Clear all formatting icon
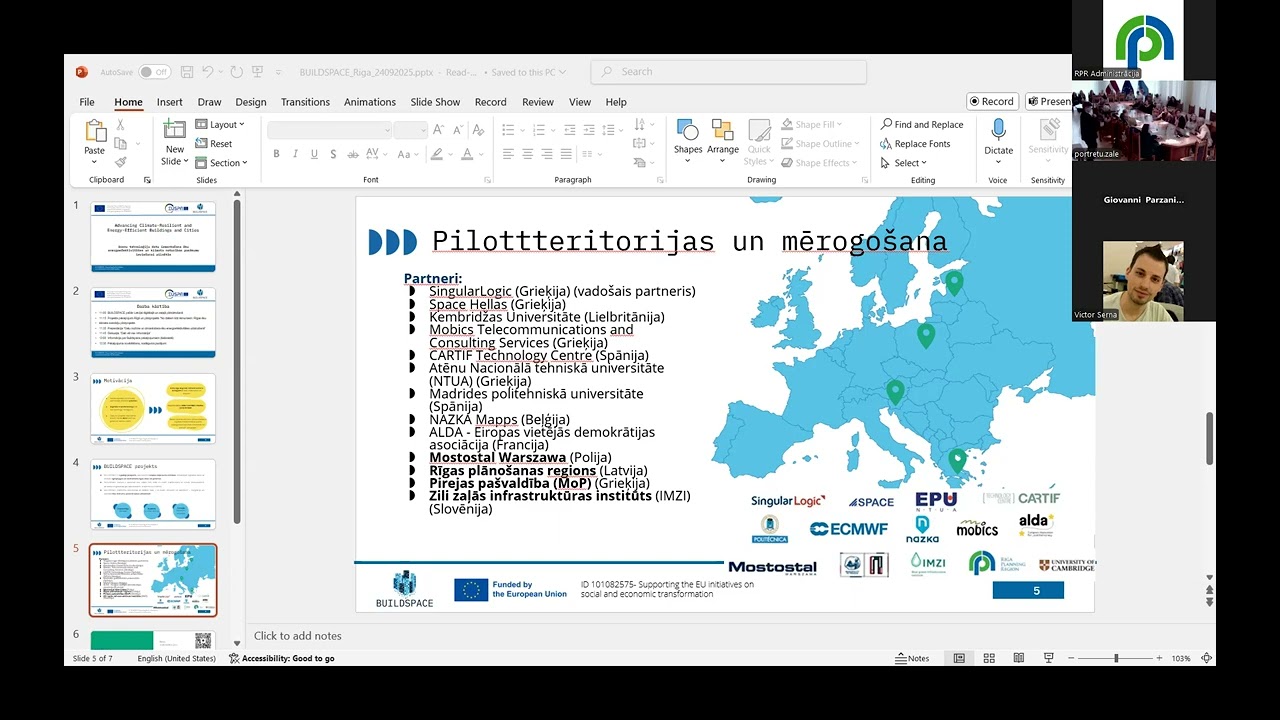The image size is (1280, 720). pyautogui.click(x=479, y=130)
